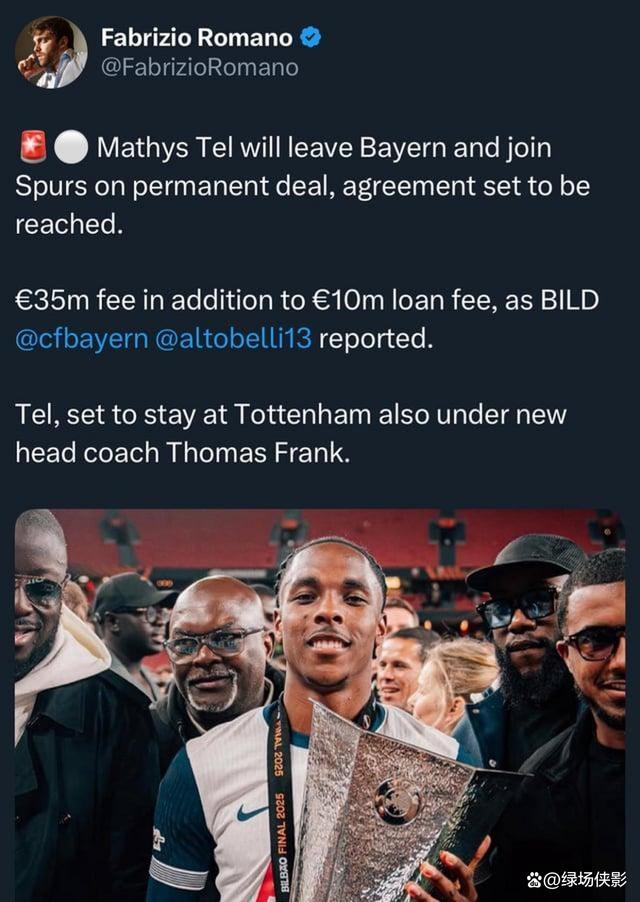This screenshot has height=902, width=640.
Task: Open the attached photo of Mathys Tel
Action: point(320,705)
